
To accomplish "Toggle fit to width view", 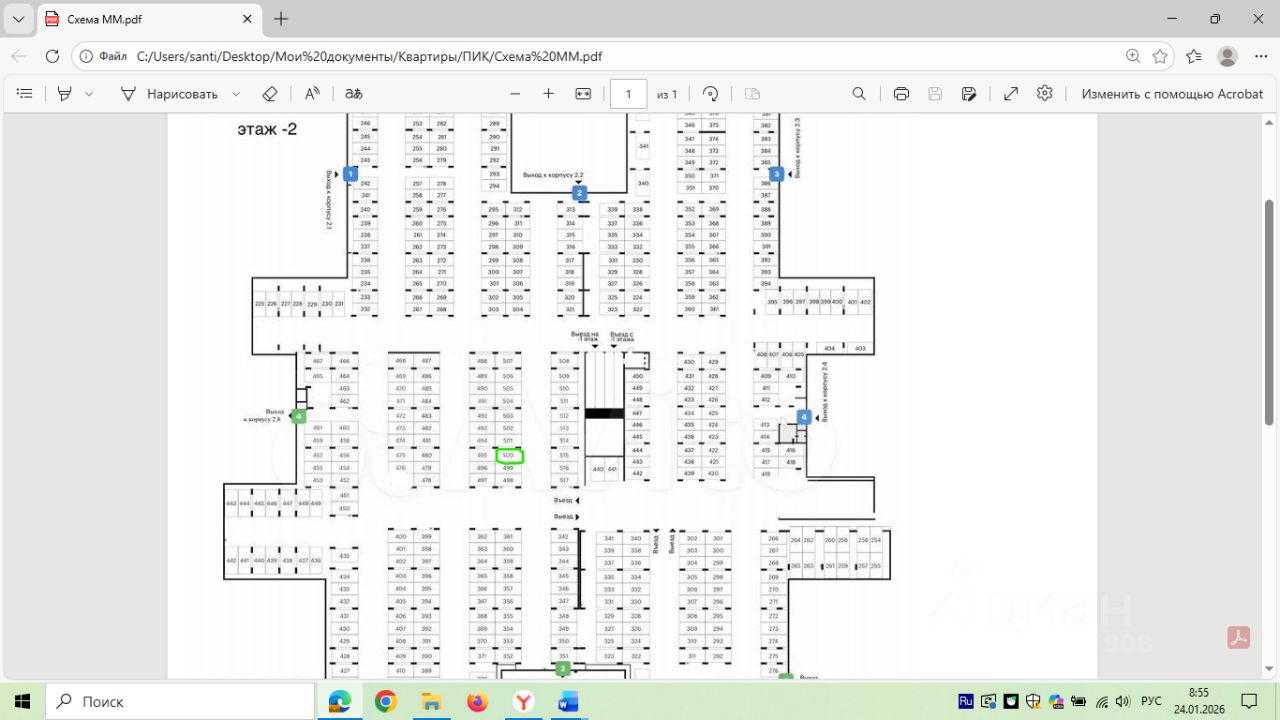I will [583, 93].
